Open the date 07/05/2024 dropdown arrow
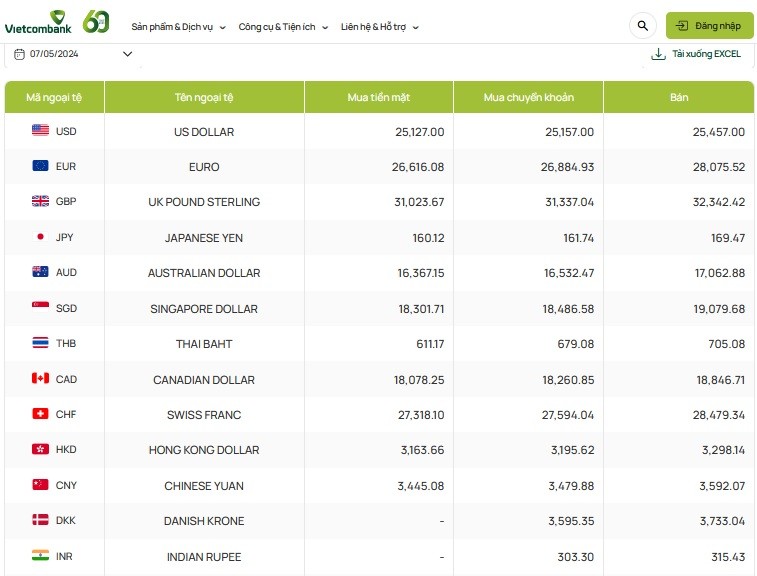The image size is (757, 576). click(127, 54)
